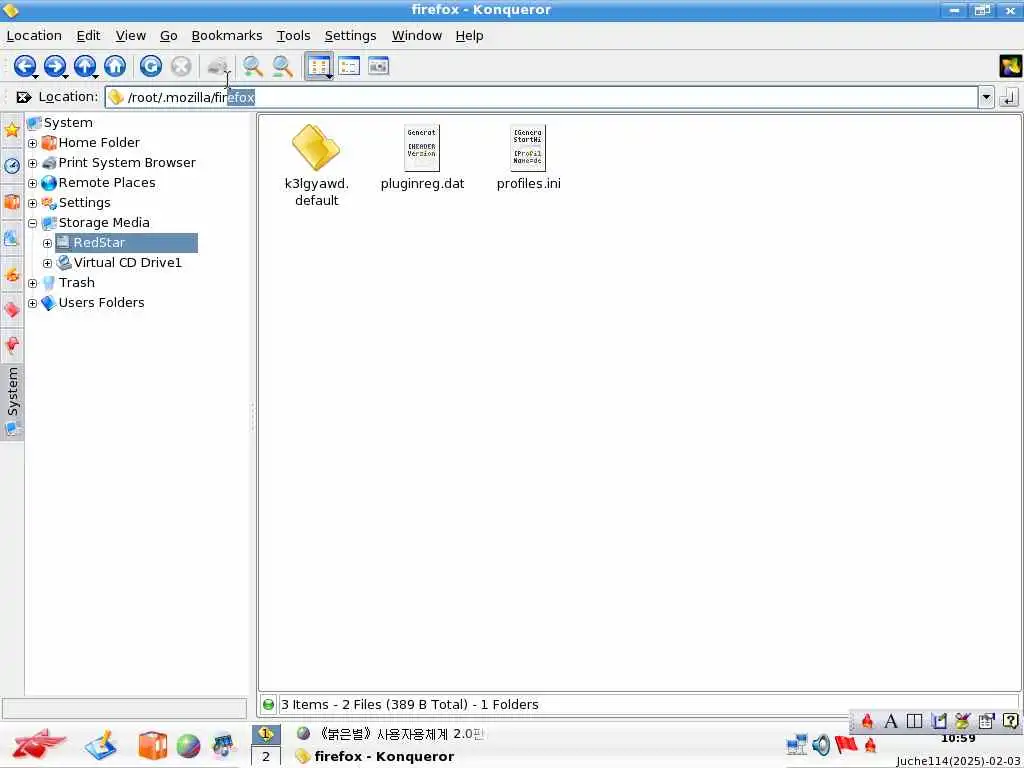Viewport: 1024px width, 768px height.
Task: Expand the Print System Browser node
Action: tap(33, 163)
